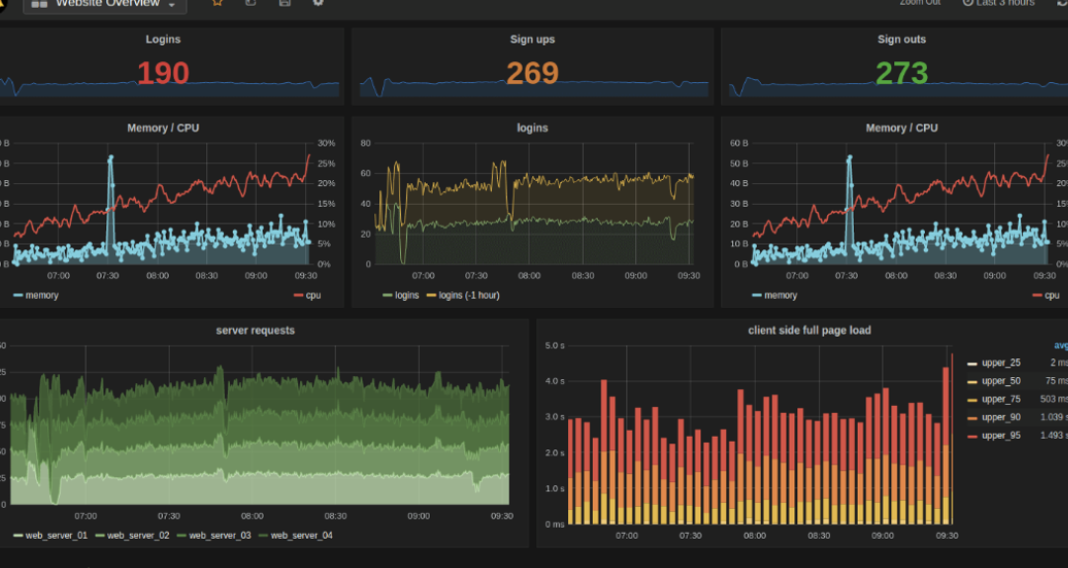This screenshot has height=568, width=1068.
Task: Toggle the upper_25 legend series
Action: (1001, 363)
